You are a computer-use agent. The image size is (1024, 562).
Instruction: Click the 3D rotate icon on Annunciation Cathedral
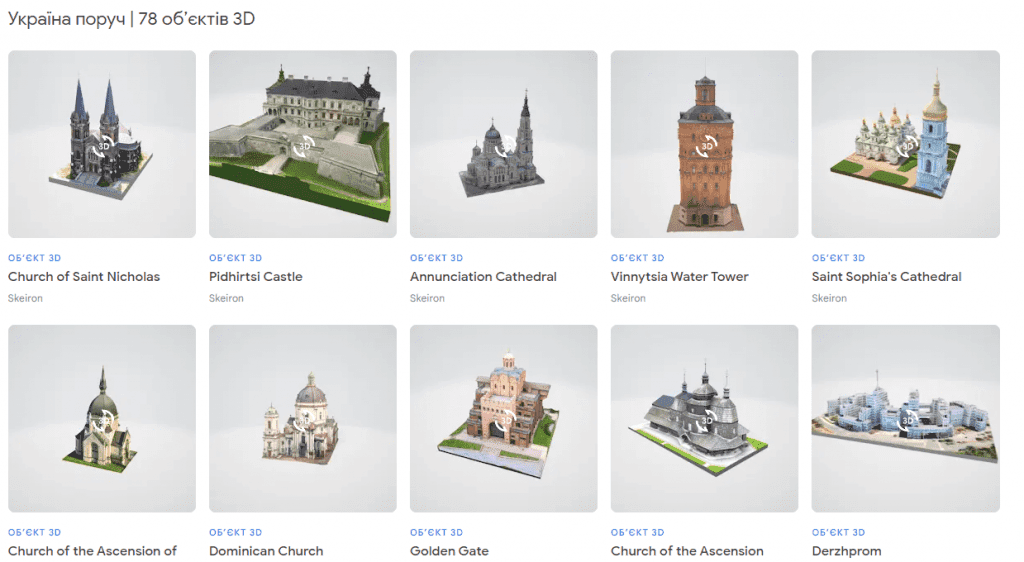click(505, 147)
